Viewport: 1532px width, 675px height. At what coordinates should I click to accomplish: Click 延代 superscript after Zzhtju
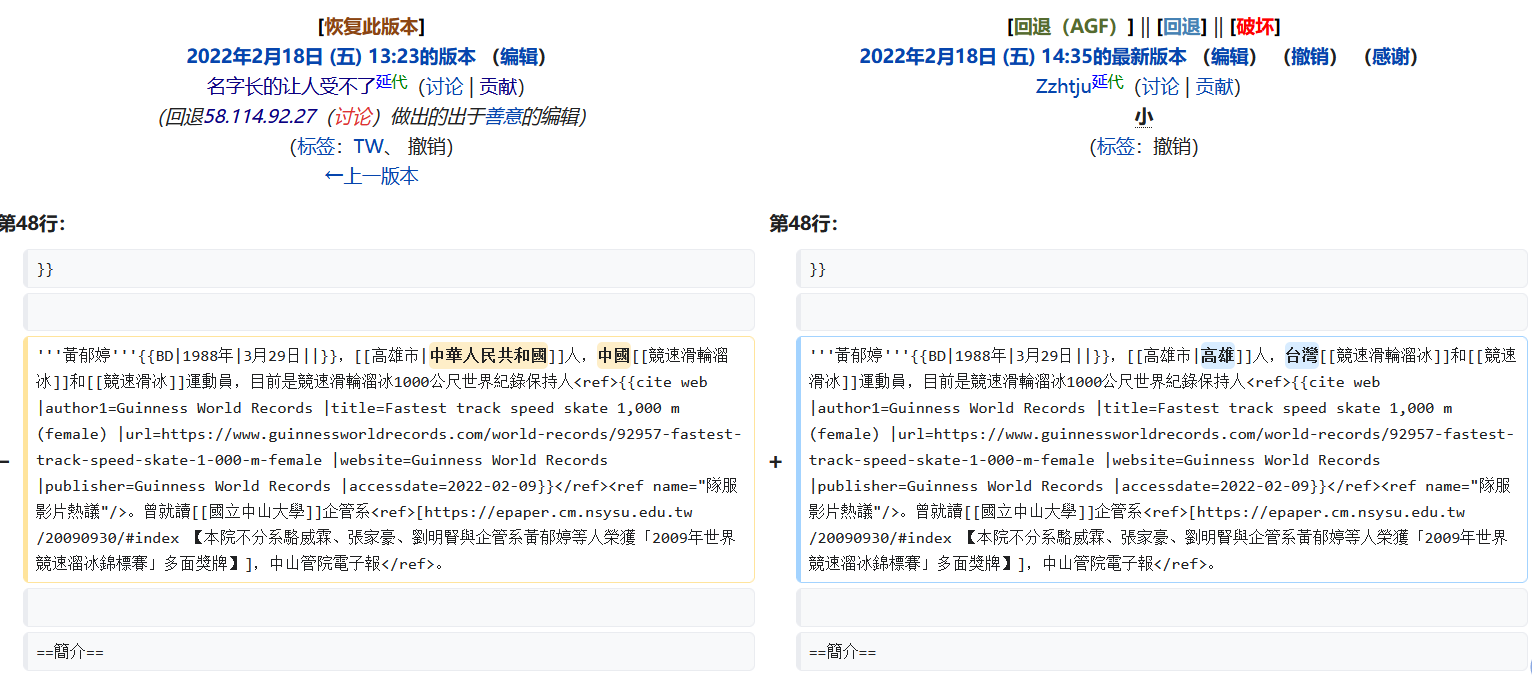tap(1107, 81)
